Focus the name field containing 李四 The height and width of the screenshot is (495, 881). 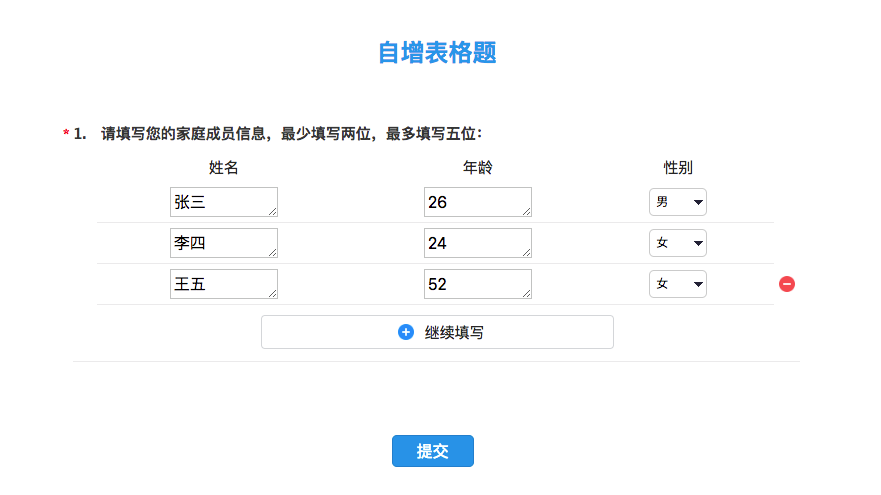point(224,243)
